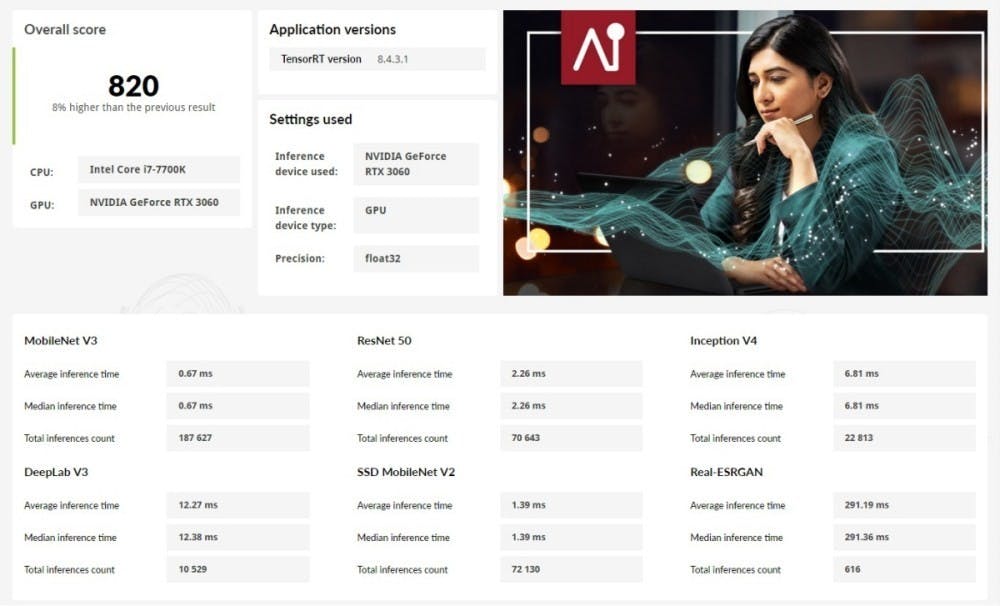This screenshot has width=1000, height=606.
Task: Click the MobileNet V3 heading
Action: [61, 341]
